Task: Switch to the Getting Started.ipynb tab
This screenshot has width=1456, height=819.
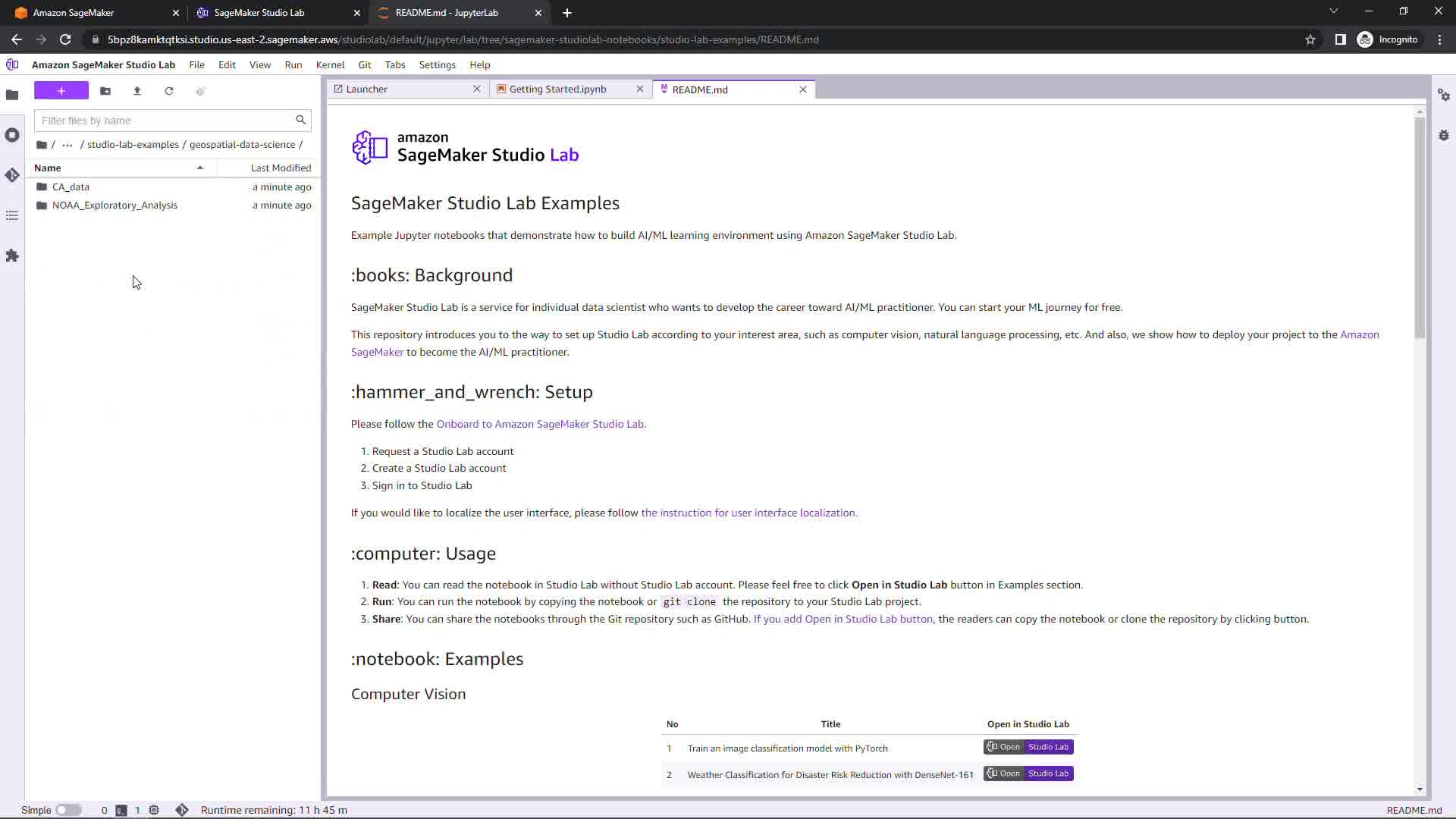Action: coord(557,89)
